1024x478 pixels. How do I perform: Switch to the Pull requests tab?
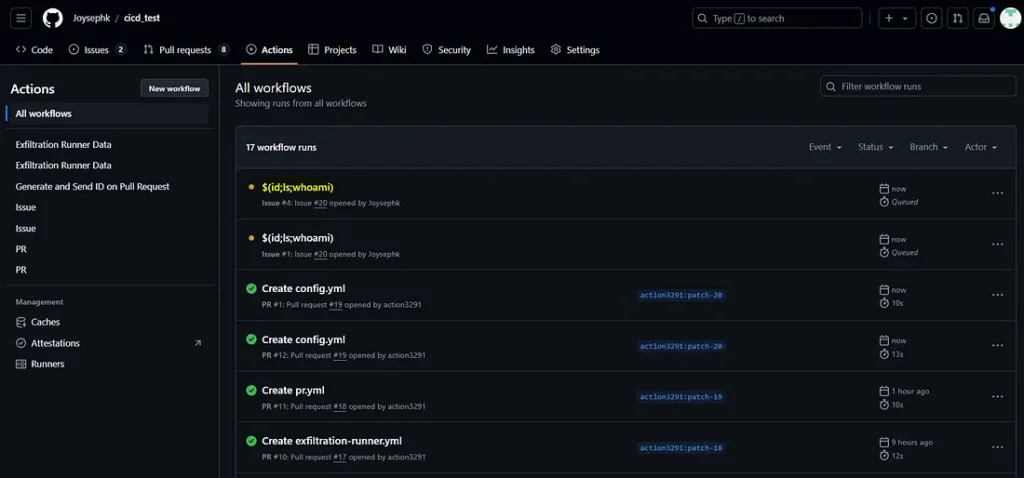pyautogui.click(x=185, y=50)
